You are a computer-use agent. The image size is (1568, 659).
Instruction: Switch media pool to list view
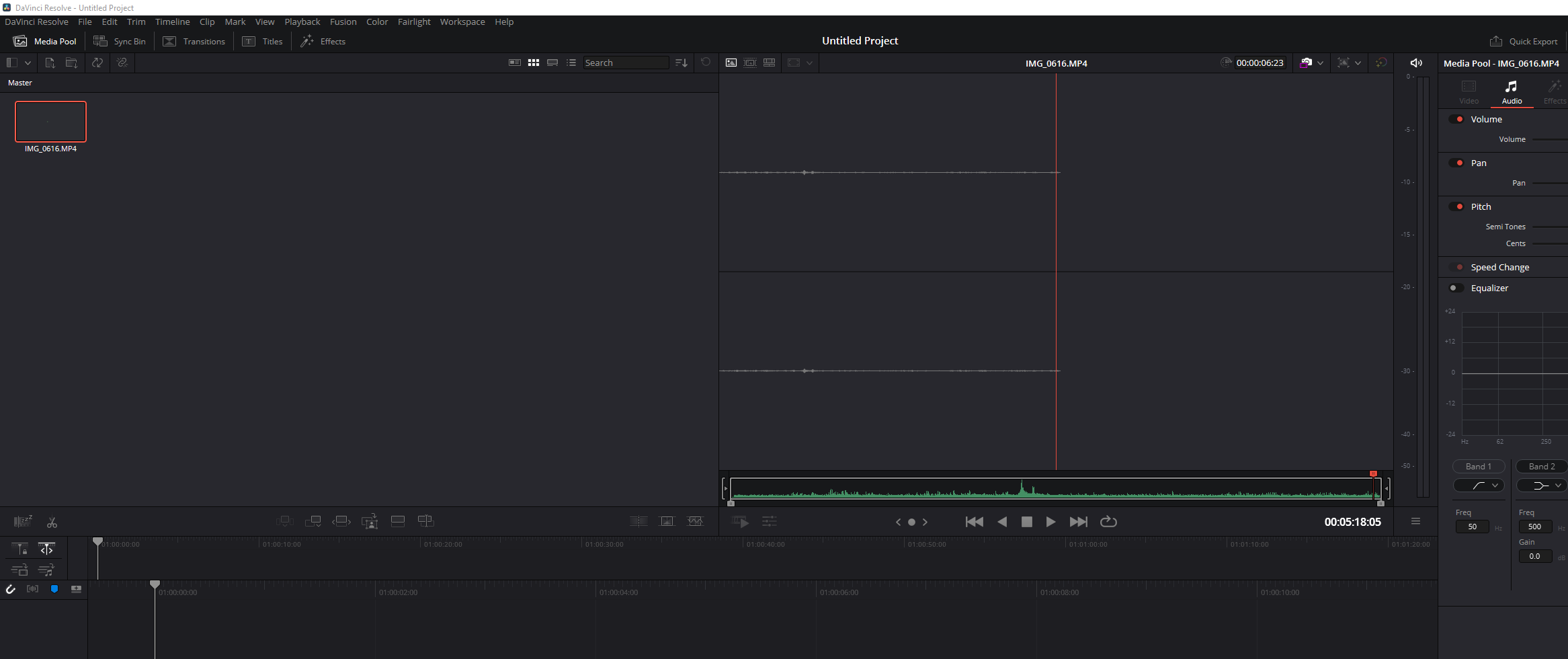click(x=571, y=63)
